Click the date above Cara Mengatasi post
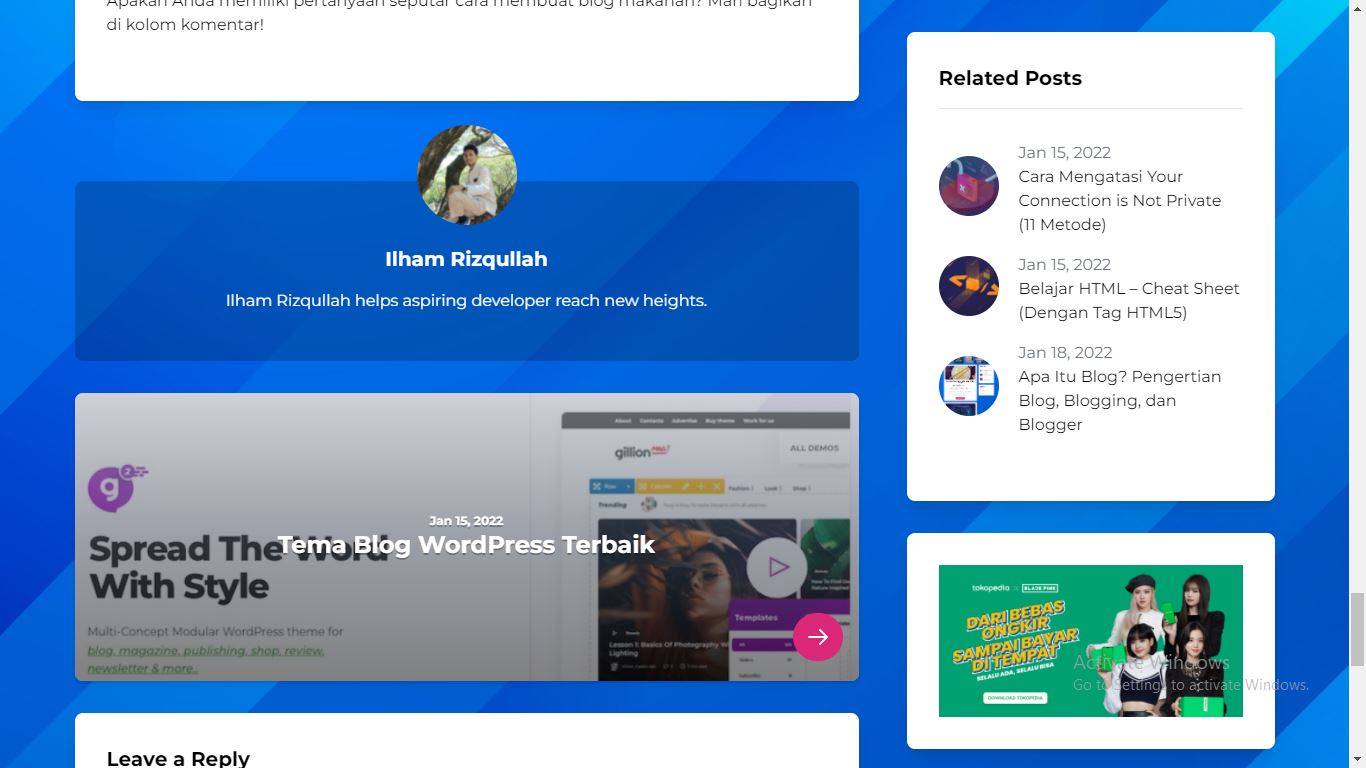This screenshot has height=768, width=1366. (1064, 152)
